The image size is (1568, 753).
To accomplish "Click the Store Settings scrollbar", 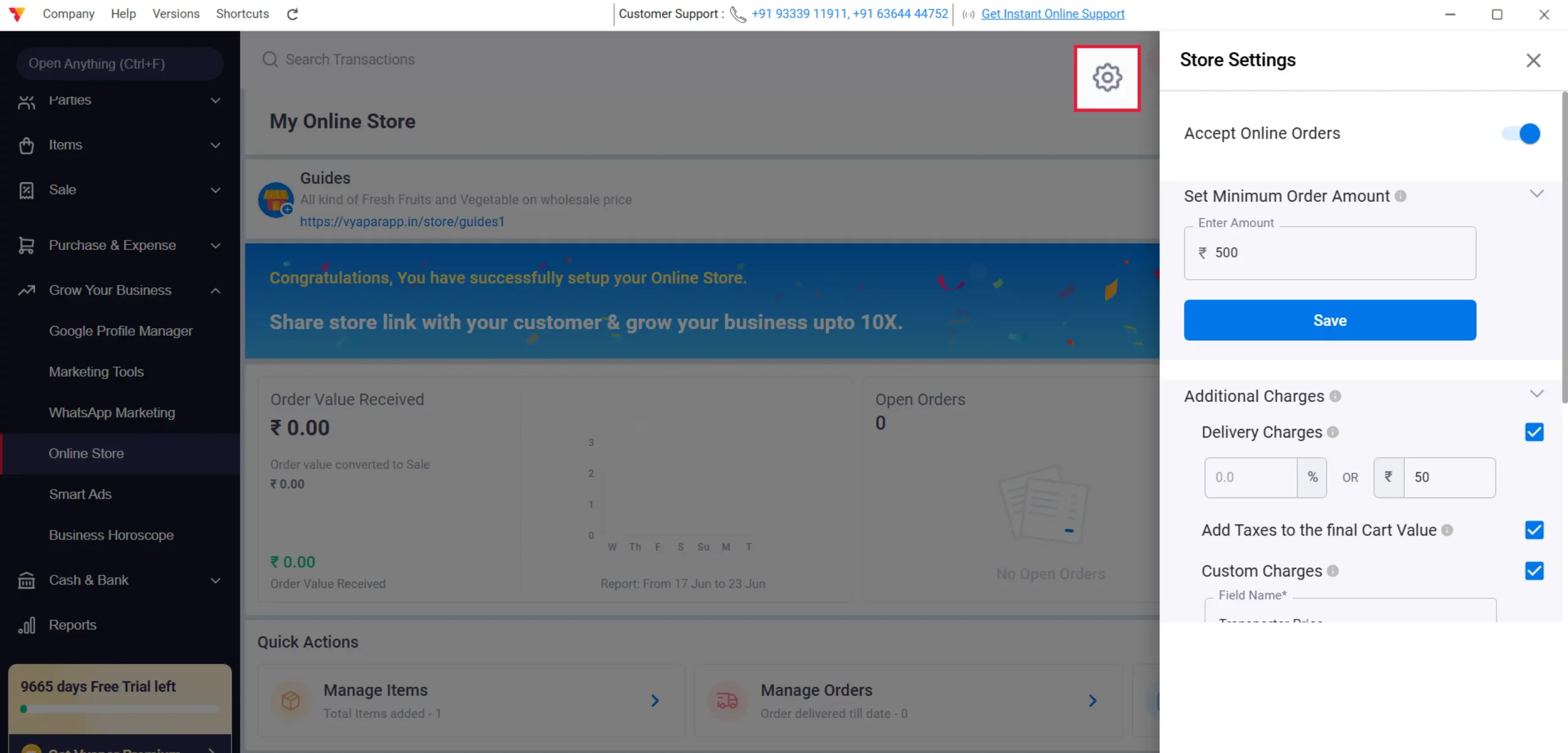I will [1564, 248].
